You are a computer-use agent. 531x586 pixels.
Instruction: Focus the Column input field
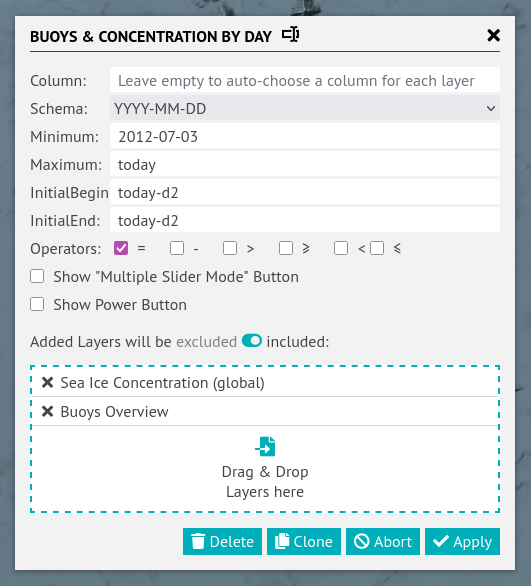(x=305, y=80)
